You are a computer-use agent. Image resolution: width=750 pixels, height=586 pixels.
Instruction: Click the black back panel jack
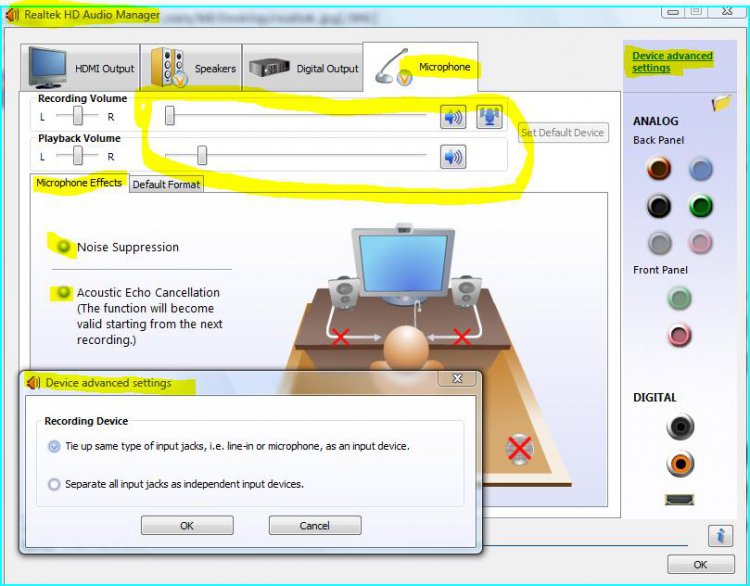pos(659,206)
